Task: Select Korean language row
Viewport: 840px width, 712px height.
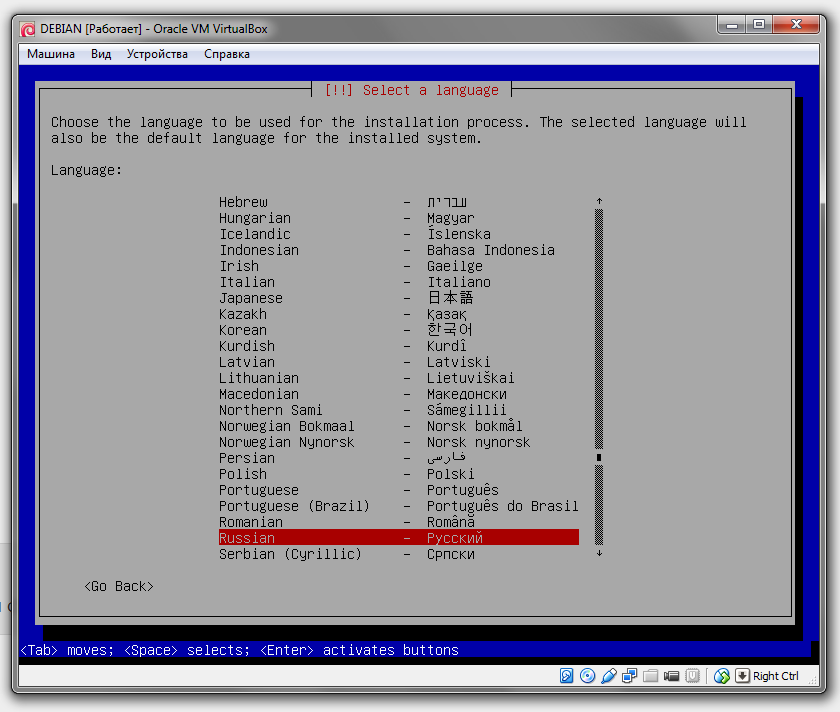Action: [x=399, y=330]
